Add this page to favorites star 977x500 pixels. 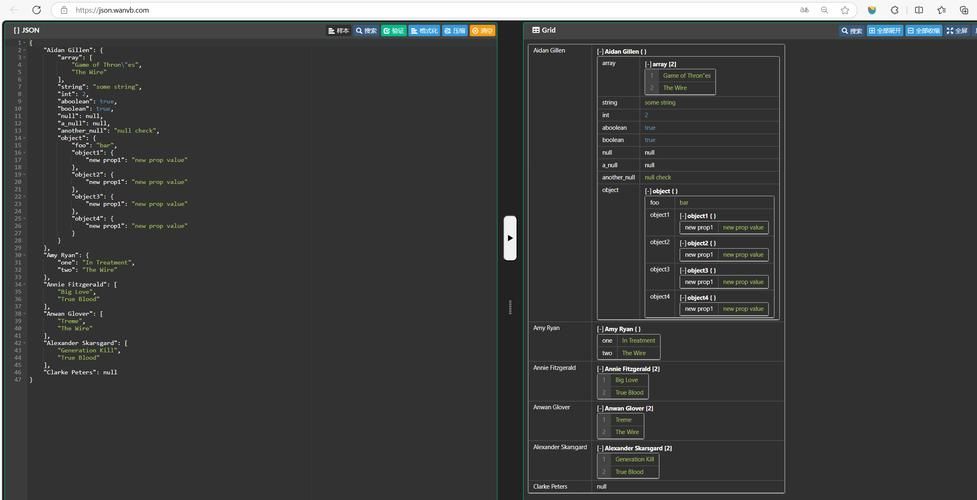845,10
